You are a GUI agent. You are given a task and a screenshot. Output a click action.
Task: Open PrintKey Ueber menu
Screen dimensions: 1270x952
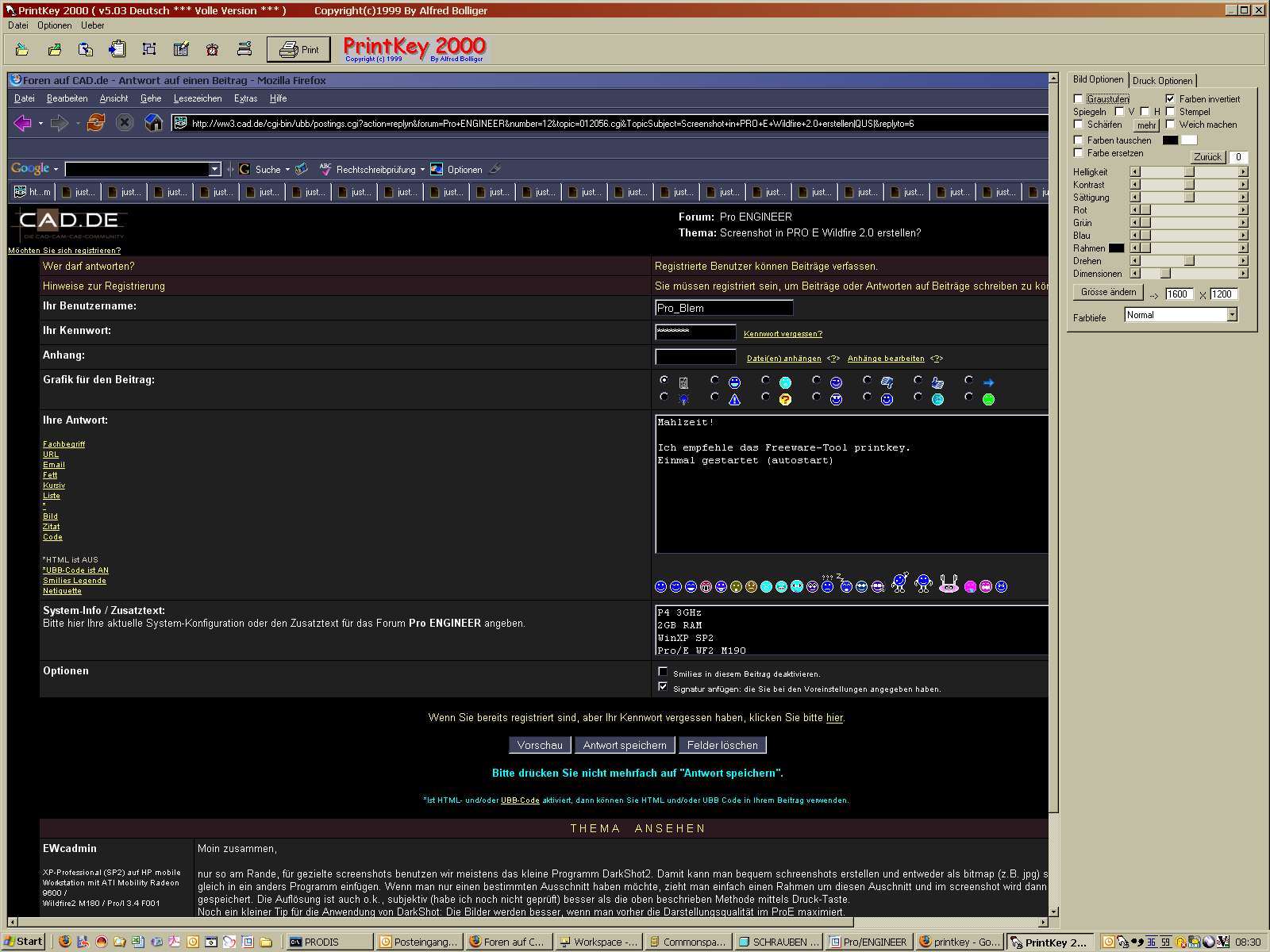coord(92,25)
